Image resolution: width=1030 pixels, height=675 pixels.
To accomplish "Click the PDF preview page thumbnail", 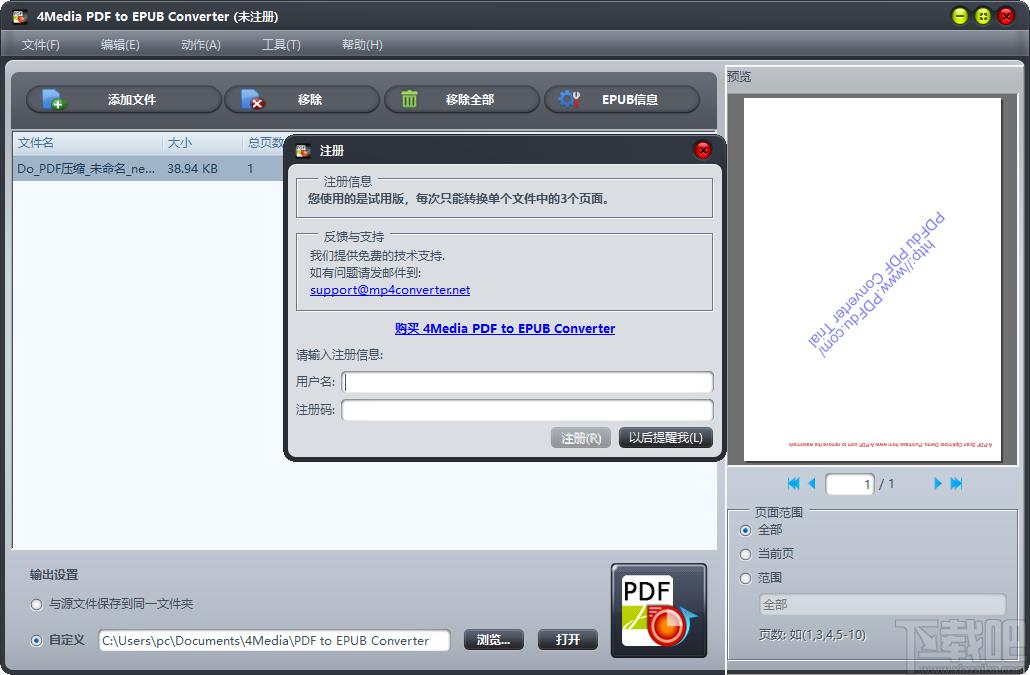I will (872, 280).
